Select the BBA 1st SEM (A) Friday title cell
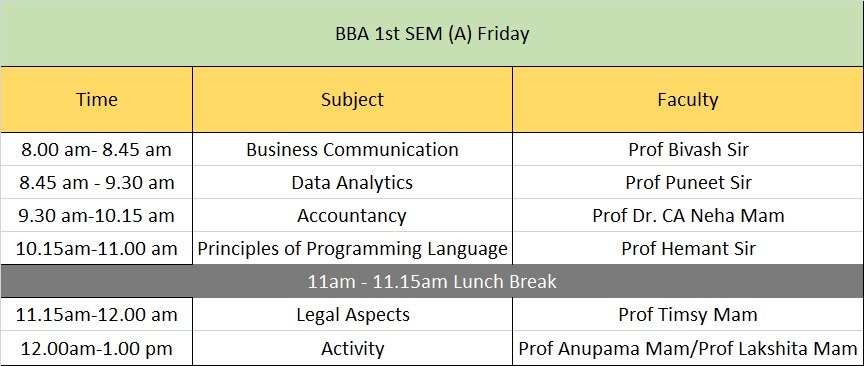The image size is (864, 366). 432,33
